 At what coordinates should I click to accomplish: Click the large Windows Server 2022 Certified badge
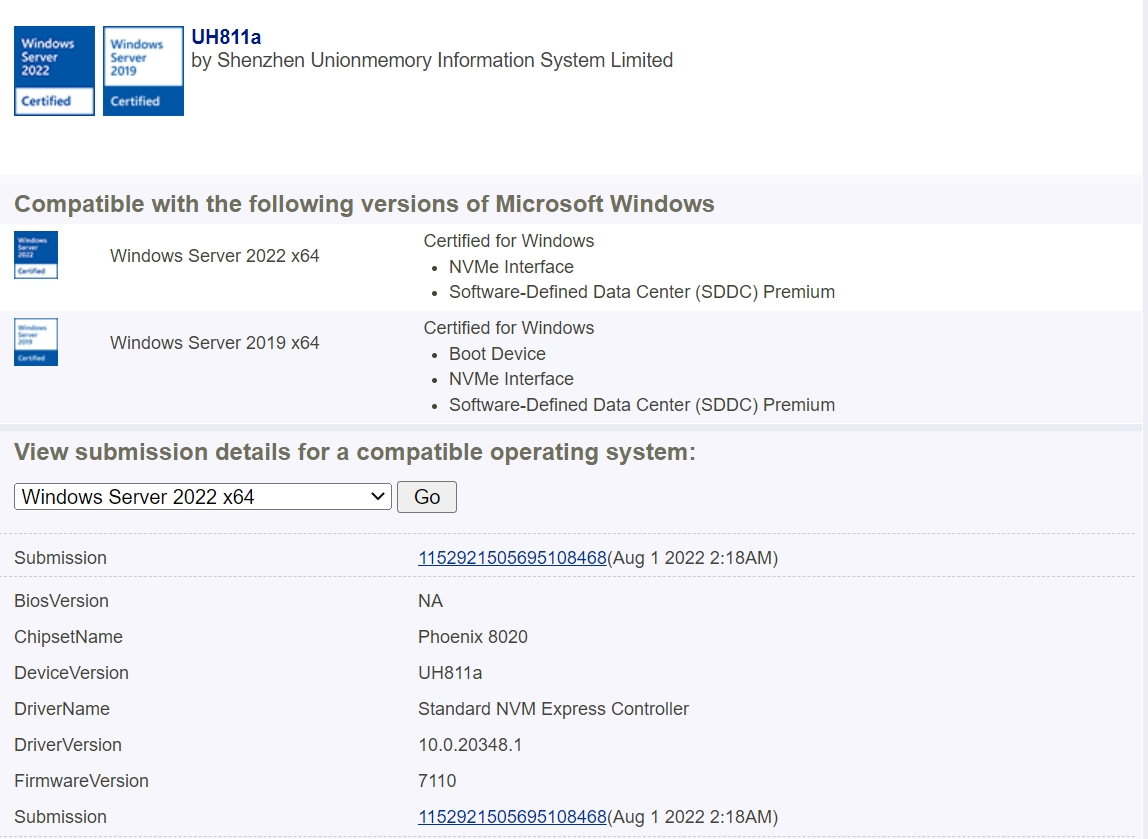pyautogui.click(x=54, y=71)
